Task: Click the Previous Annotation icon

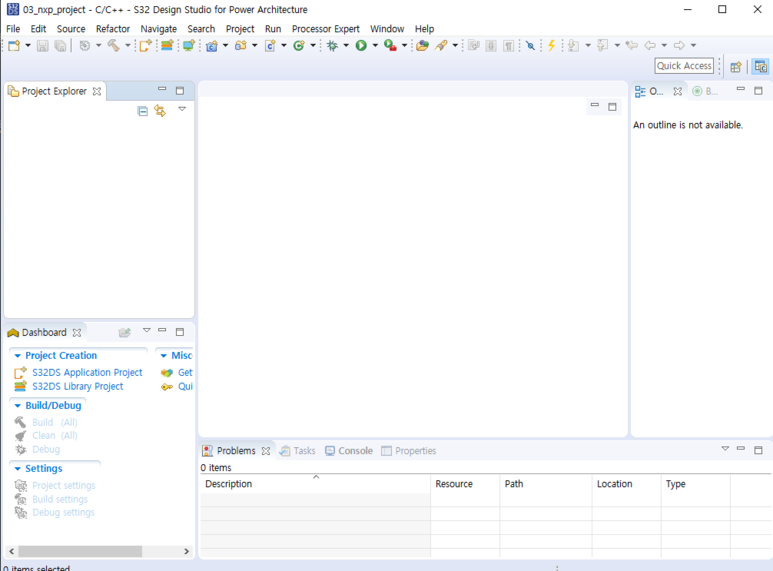Action: point(602,46)
